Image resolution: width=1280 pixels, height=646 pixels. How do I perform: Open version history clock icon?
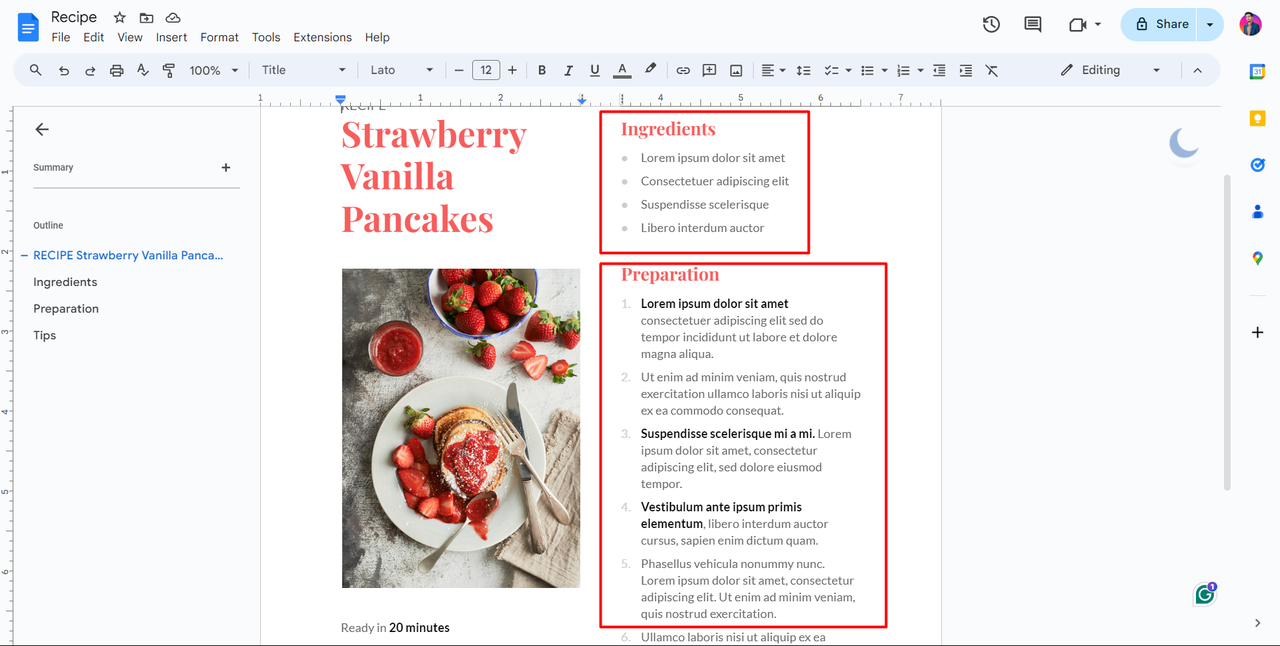point(991,24)
